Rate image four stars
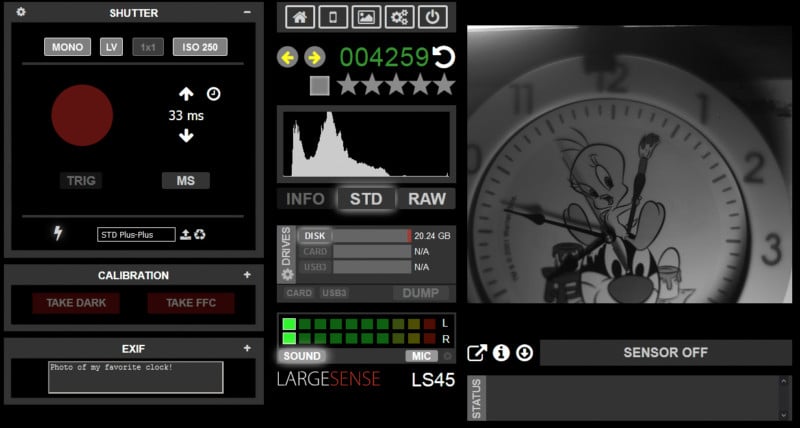The width and height of the screenshot is (800, 428). coord(420,85)
